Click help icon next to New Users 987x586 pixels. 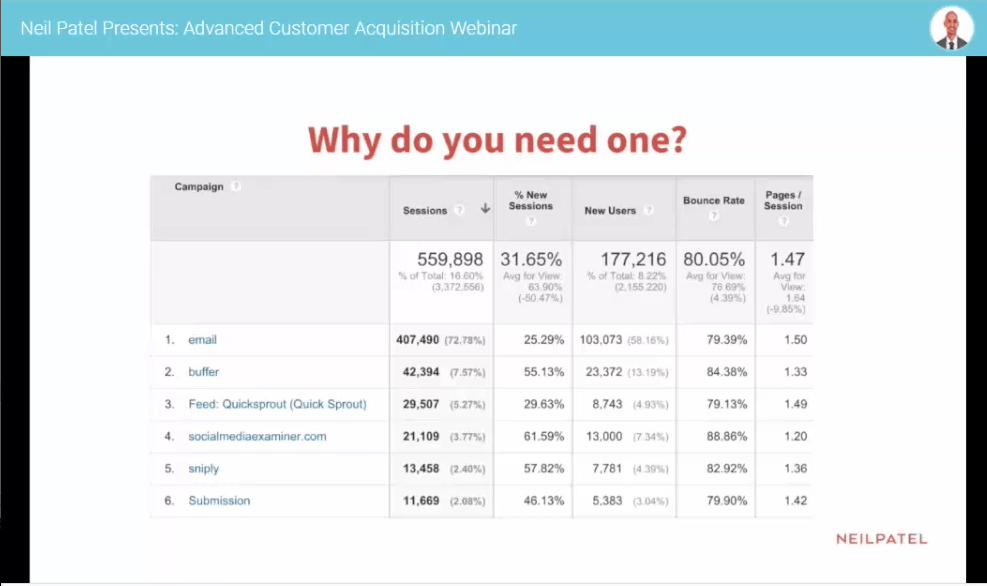coord(648,210)
